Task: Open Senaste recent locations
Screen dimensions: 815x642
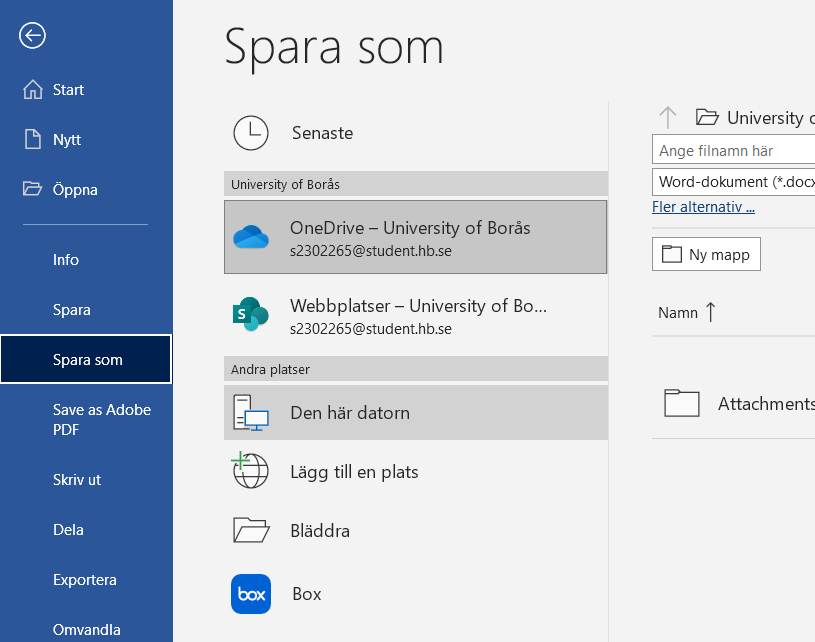Action: pos(322,133)
